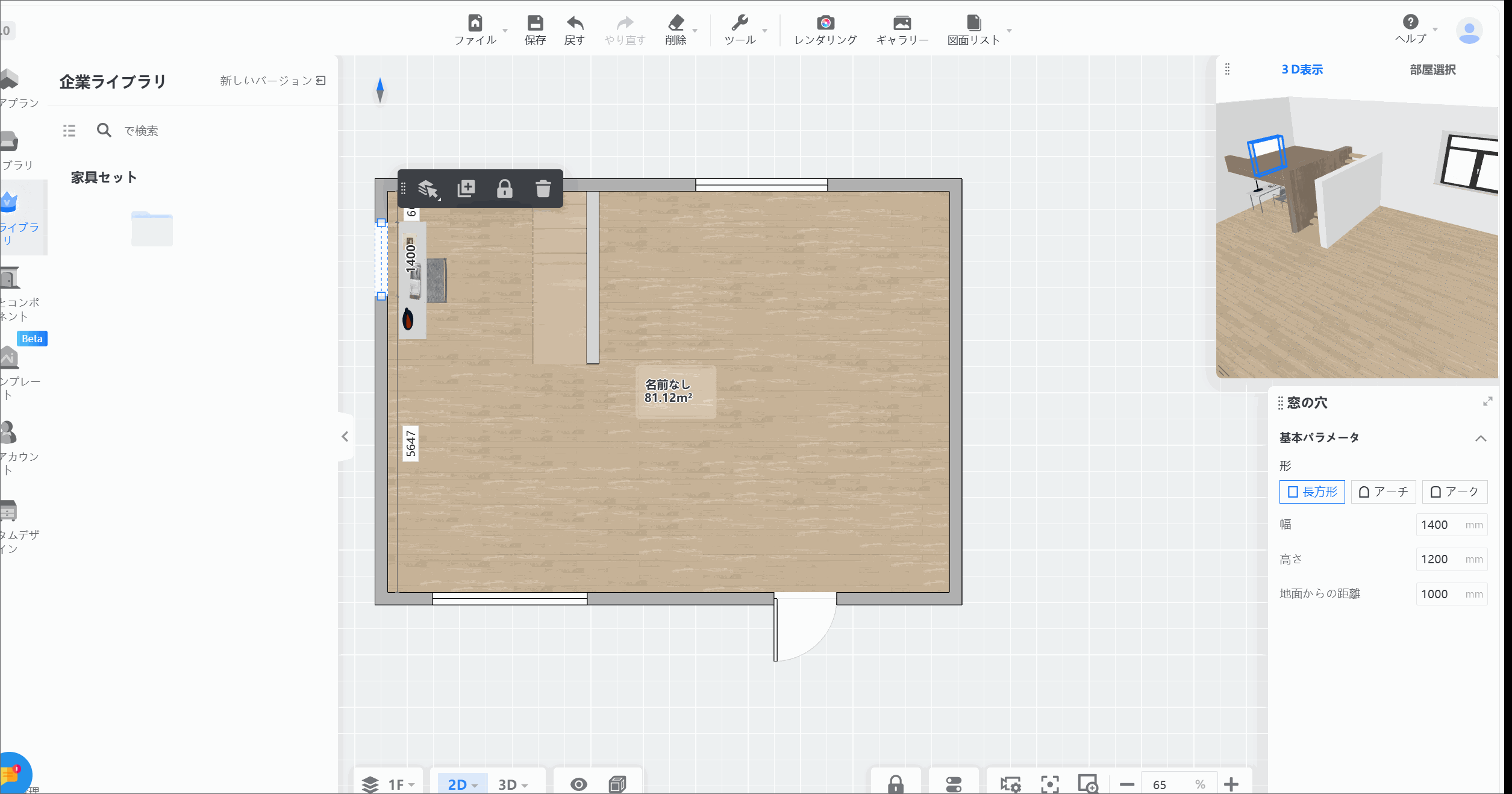Open the 1F floor selector dropdown

pyautogui.click(x=401, y=784)
